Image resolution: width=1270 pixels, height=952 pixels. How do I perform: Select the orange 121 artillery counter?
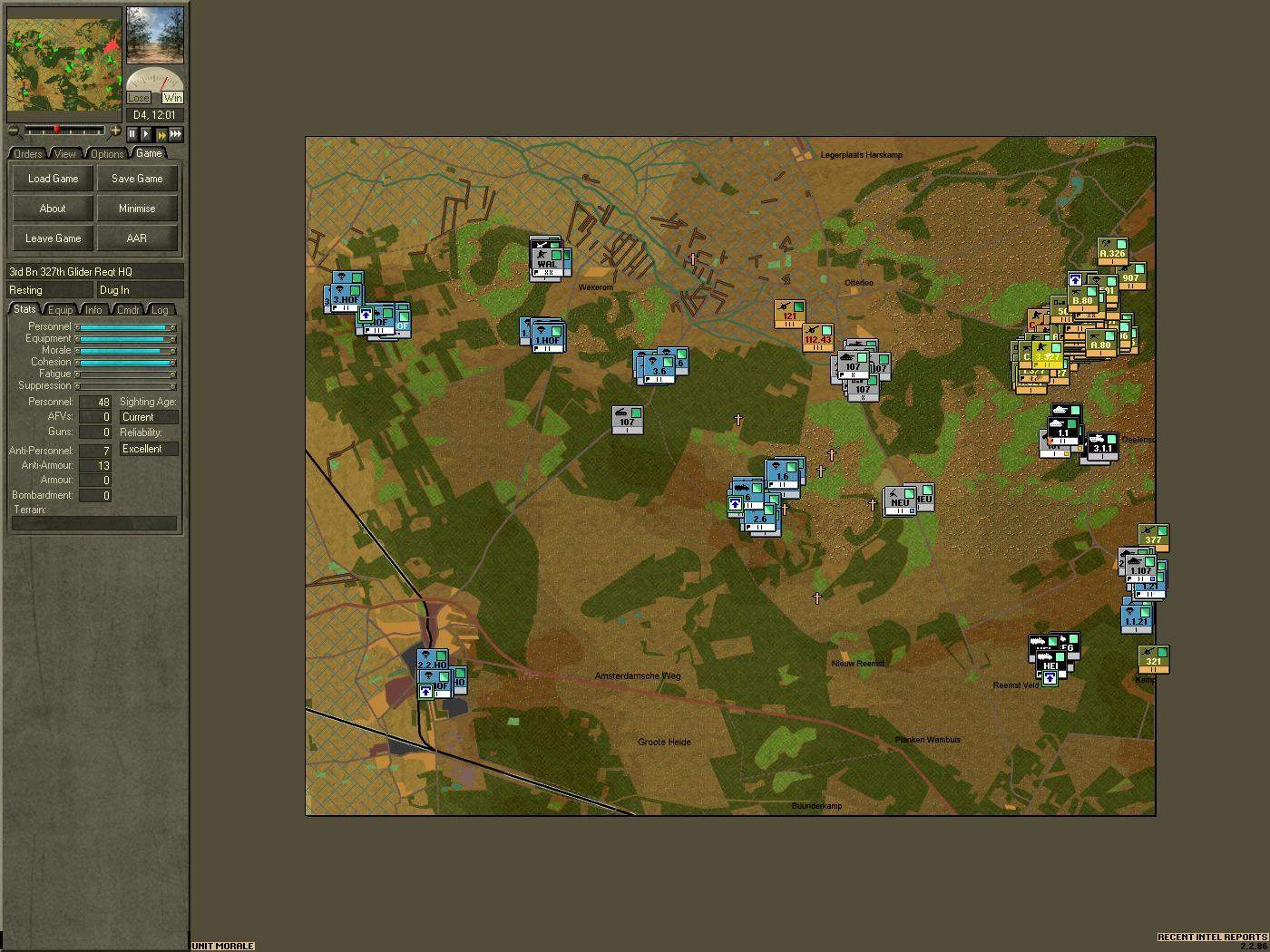[x=789, y=314]
